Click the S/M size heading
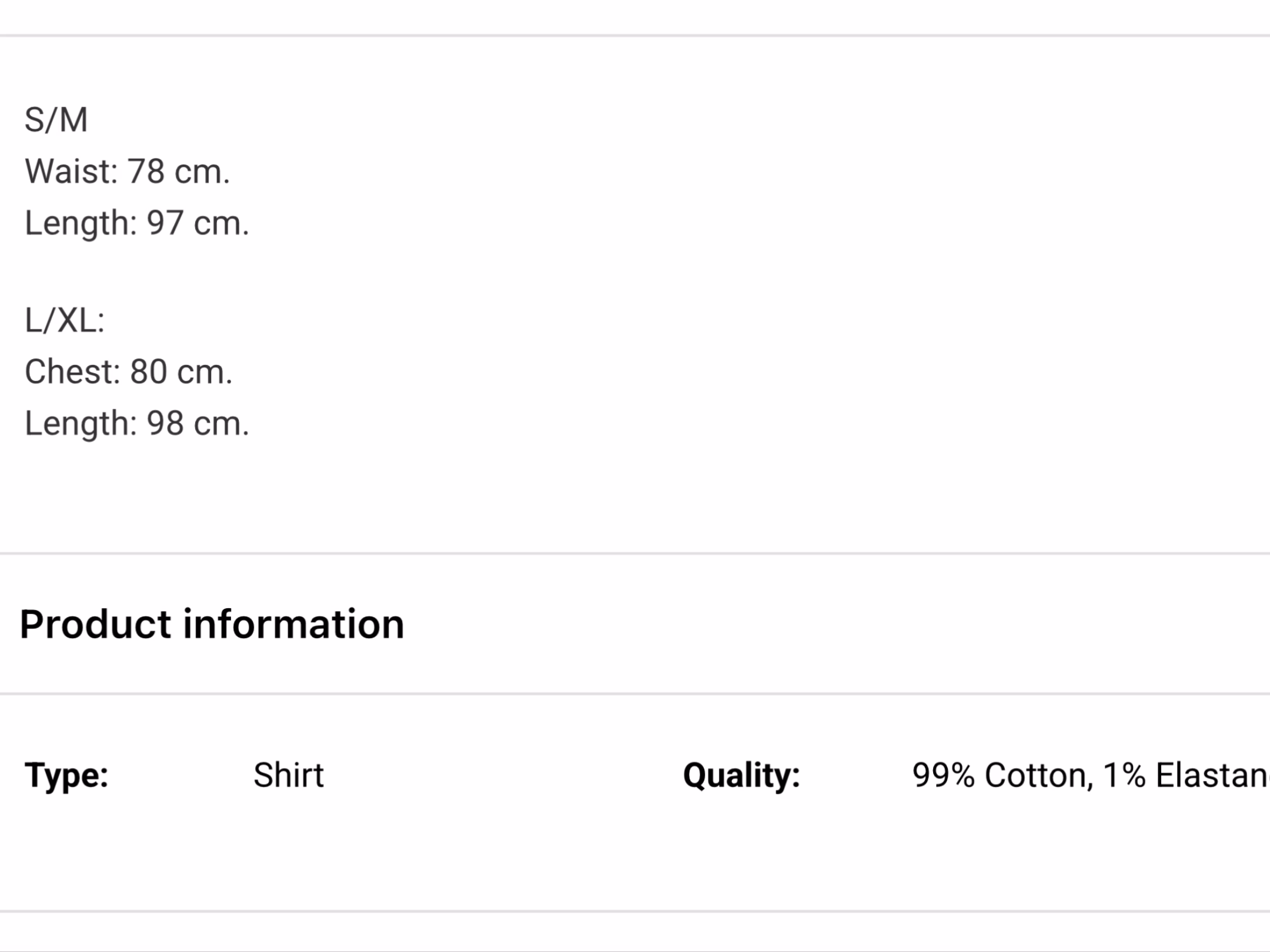1270x952 pixels. (56, 120)
